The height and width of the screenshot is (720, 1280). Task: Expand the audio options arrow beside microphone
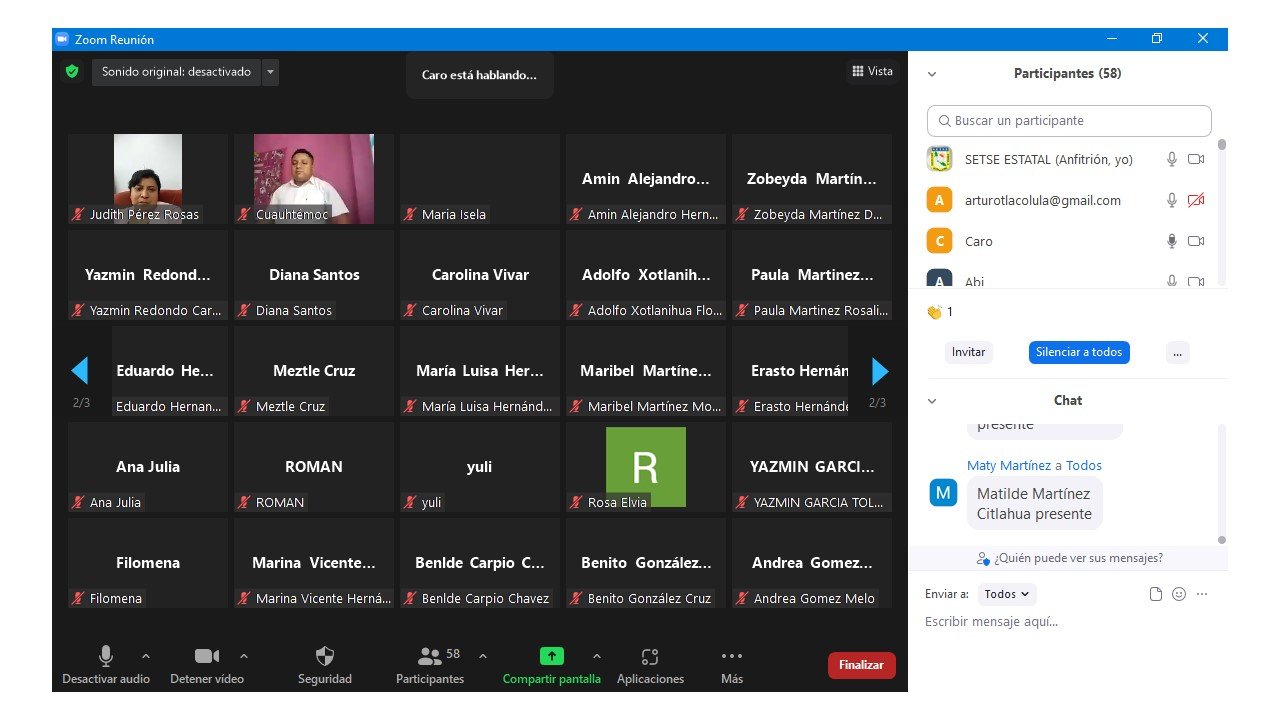click(x=146, y=656)
